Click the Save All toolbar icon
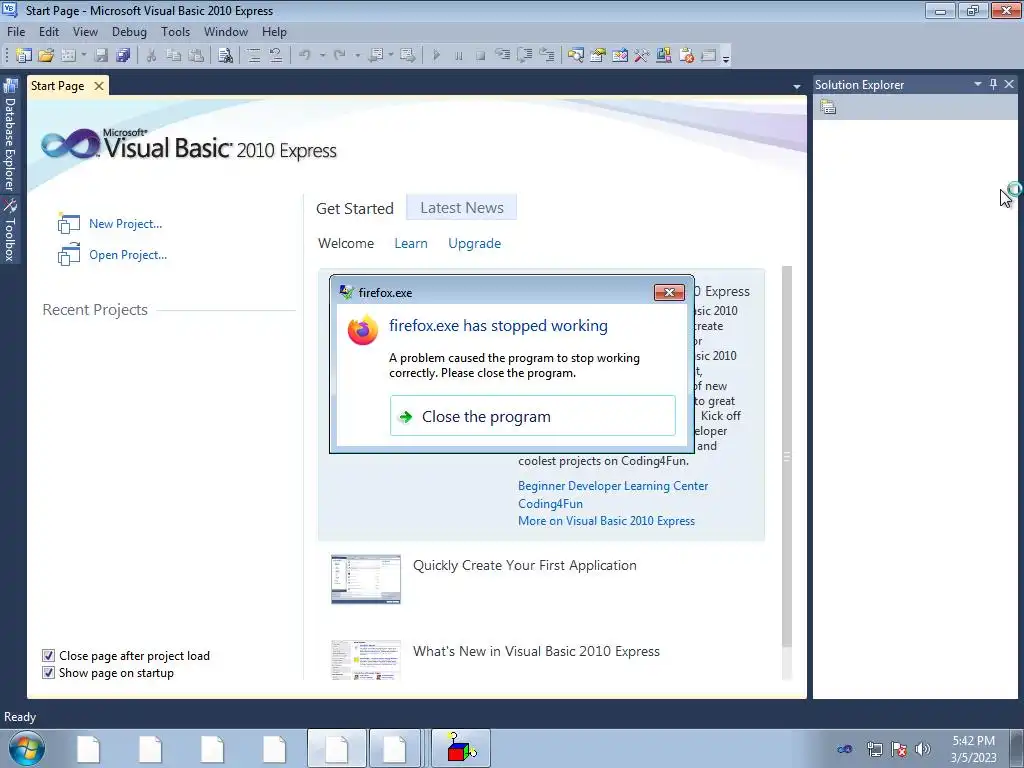This screenshot has height=768, width=1024. (123, 56)
